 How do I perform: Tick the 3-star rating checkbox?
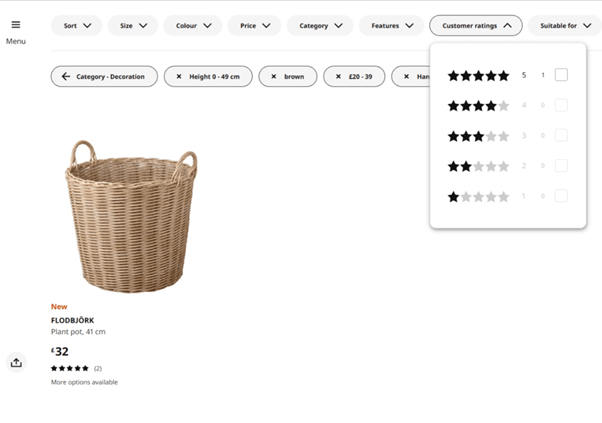point(561,135)
